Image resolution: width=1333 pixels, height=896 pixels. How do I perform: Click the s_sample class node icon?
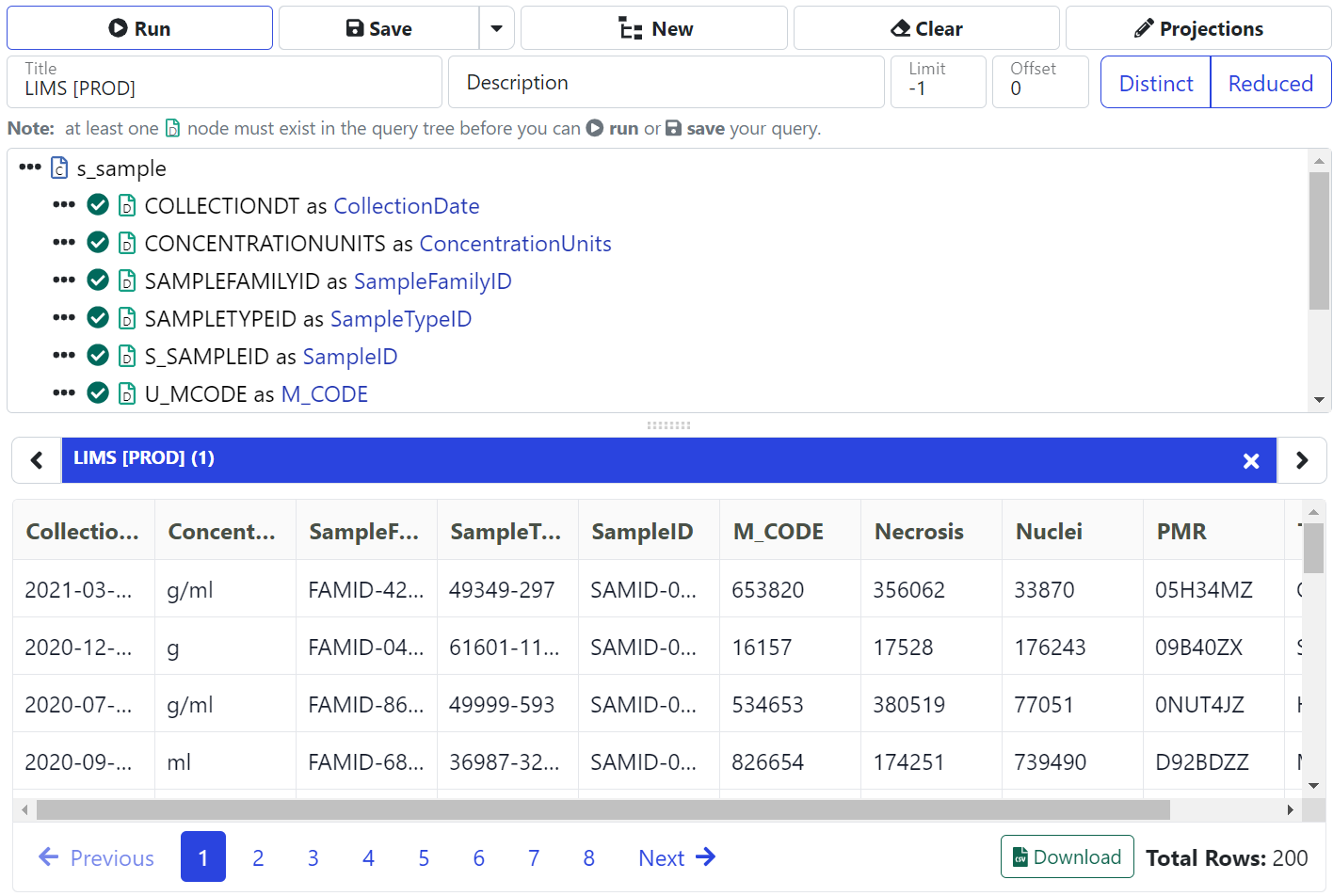point(59,168)
